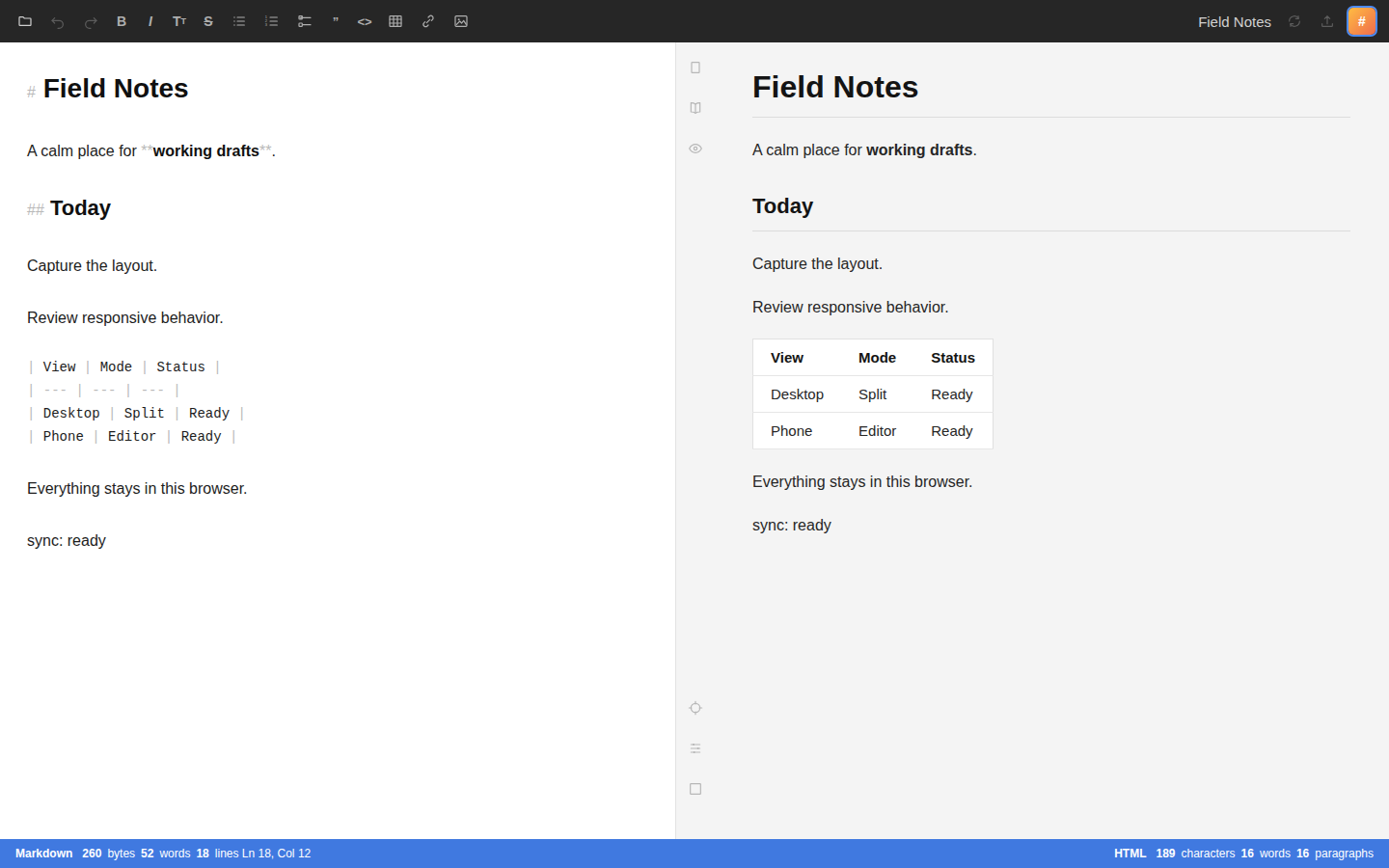Open the folder icon in the toolbar
Viewport: 1389px width, 868px height.
tap(25, 21)
